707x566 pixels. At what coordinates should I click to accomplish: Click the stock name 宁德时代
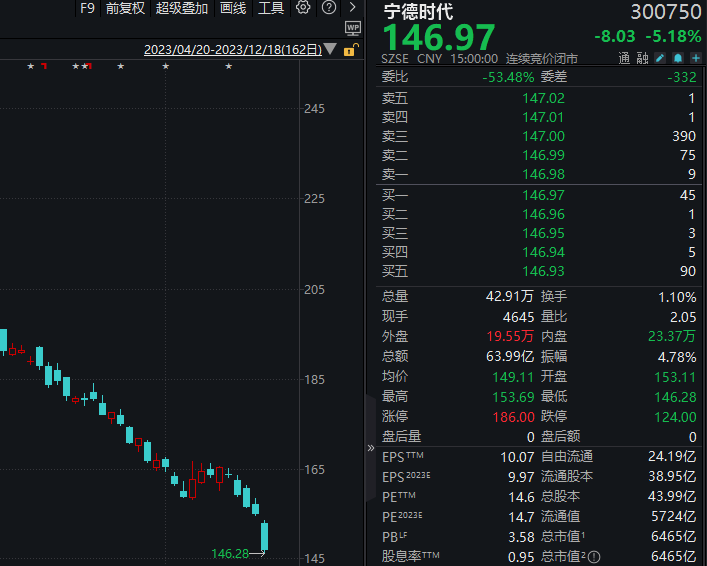point(418,11)
